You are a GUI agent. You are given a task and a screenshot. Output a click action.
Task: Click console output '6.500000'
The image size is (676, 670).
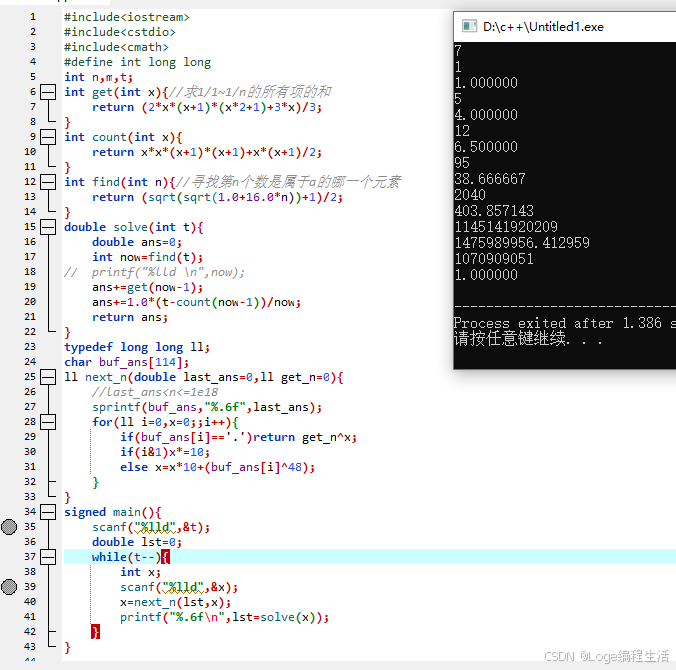pos(486,147)
